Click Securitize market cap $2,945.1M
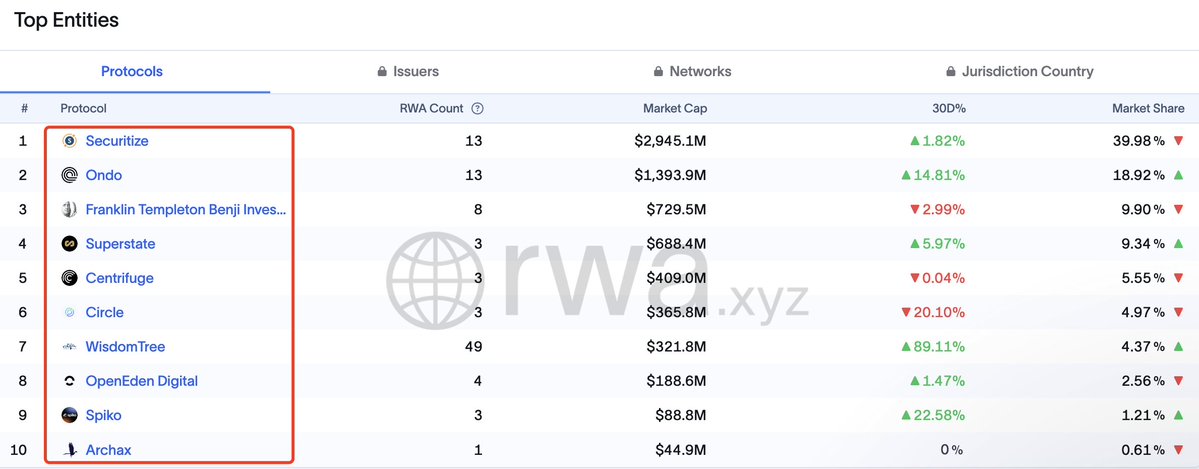This screenshot has height=469, width=1199. (x=671, y=141)
